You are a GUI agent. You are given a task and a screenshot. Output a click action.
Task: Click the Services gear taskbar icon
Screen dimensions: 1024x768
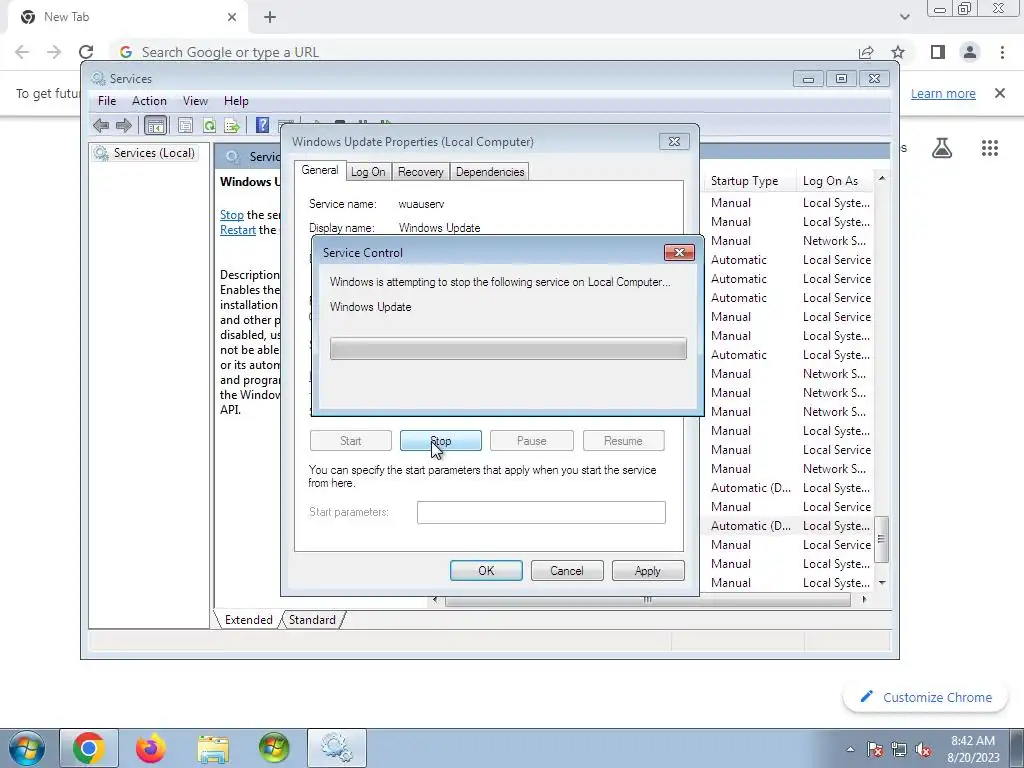point(337,748)
